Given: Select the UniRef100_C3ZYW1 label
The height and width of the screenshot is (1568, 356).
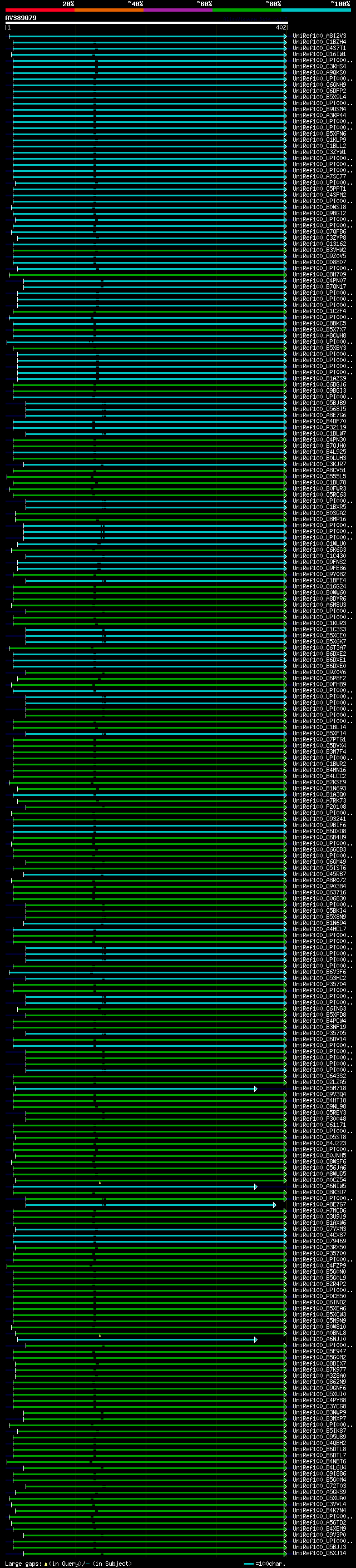Looking at the screenshot, I should point(319,152).
